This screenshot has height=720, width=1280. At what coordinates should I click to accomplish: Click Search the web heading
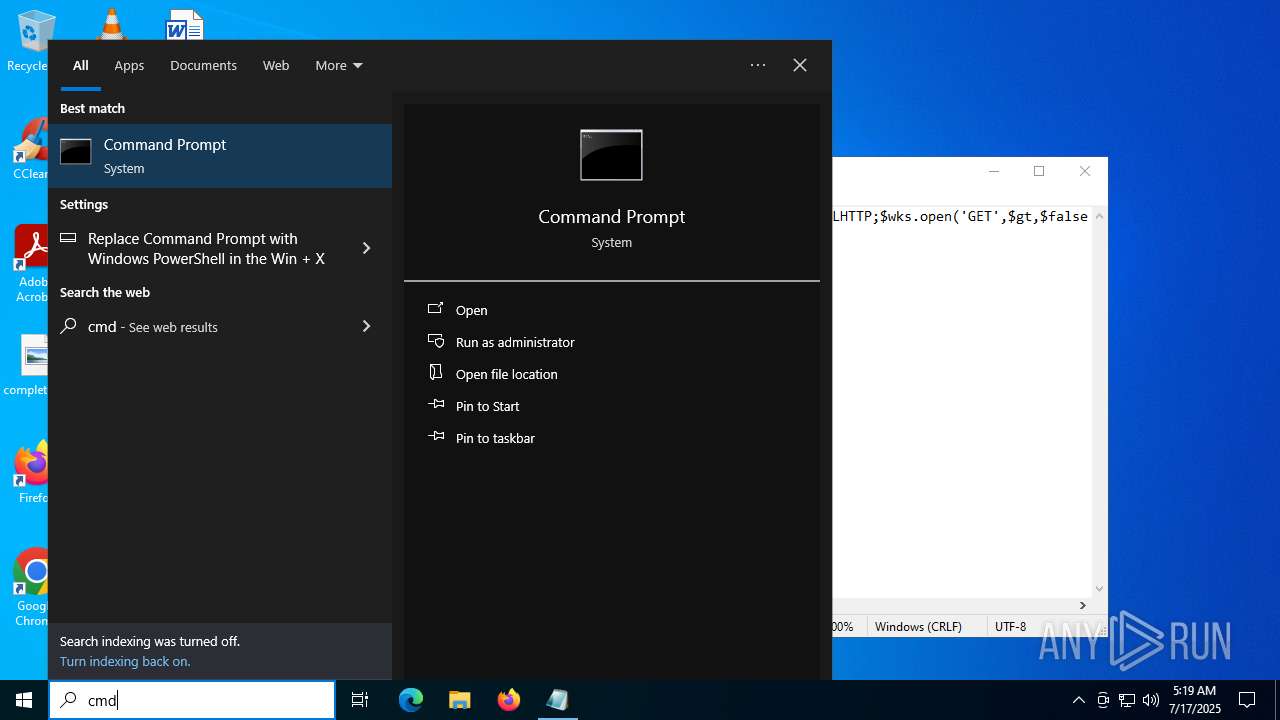105,292
